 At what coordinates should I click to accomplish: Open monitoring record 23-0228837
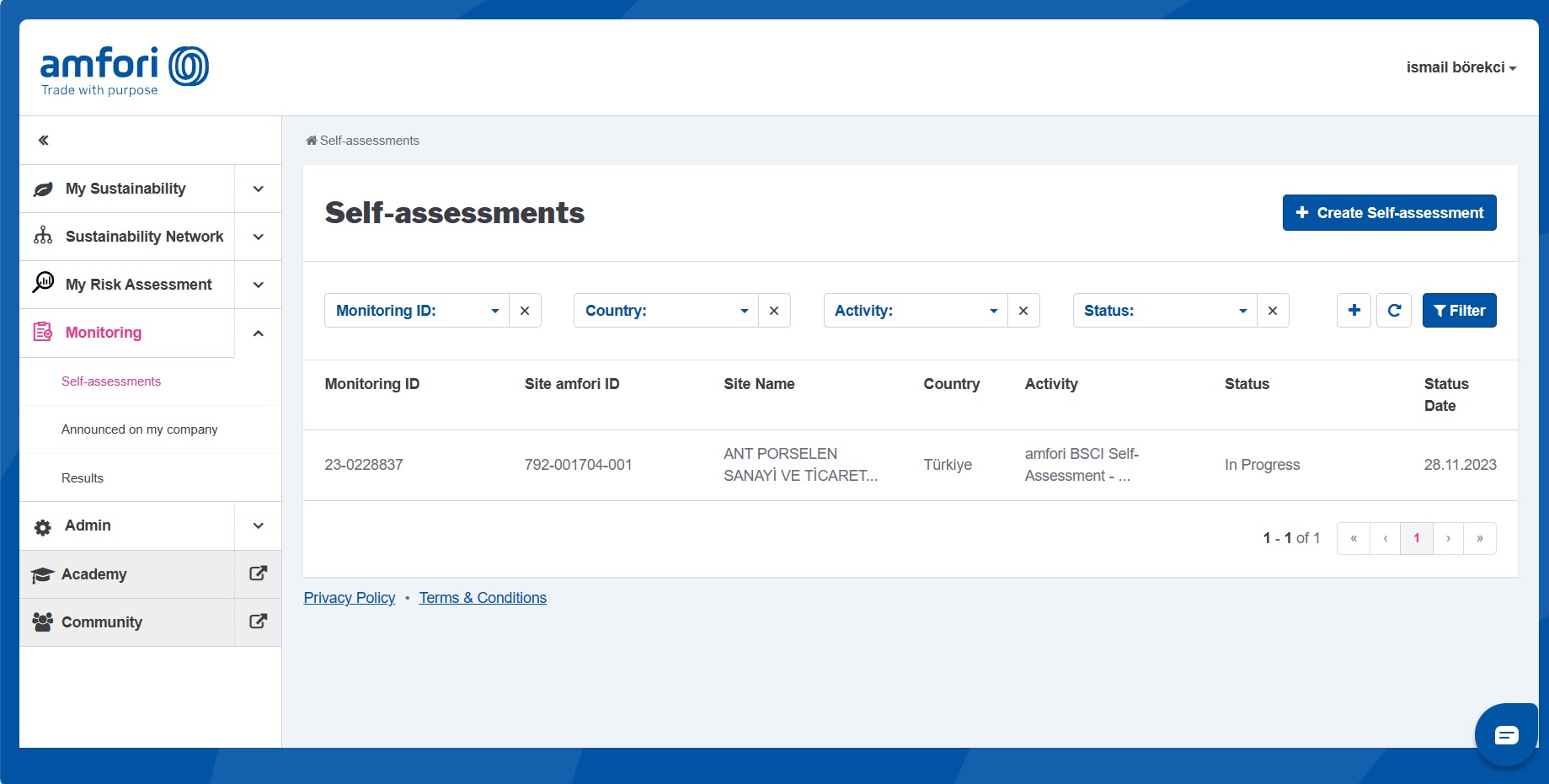point(364,465)
